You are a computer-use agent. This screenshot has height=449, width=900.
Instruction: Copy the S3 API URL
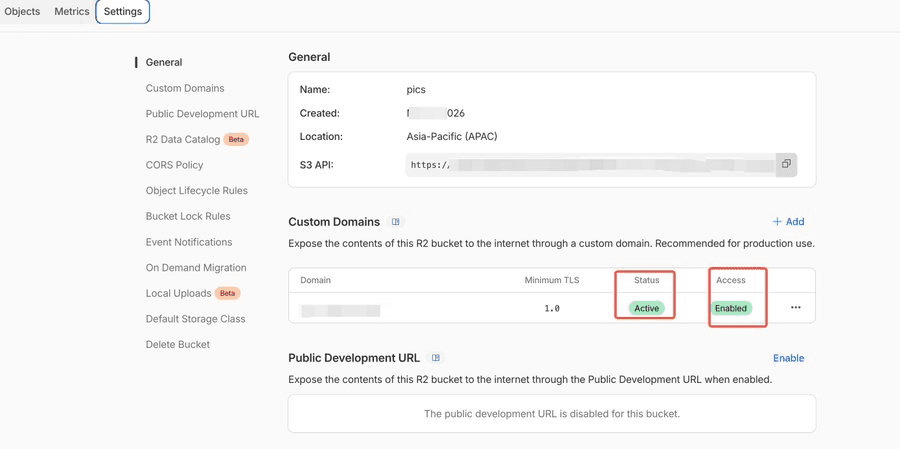(x=786, y=164)
